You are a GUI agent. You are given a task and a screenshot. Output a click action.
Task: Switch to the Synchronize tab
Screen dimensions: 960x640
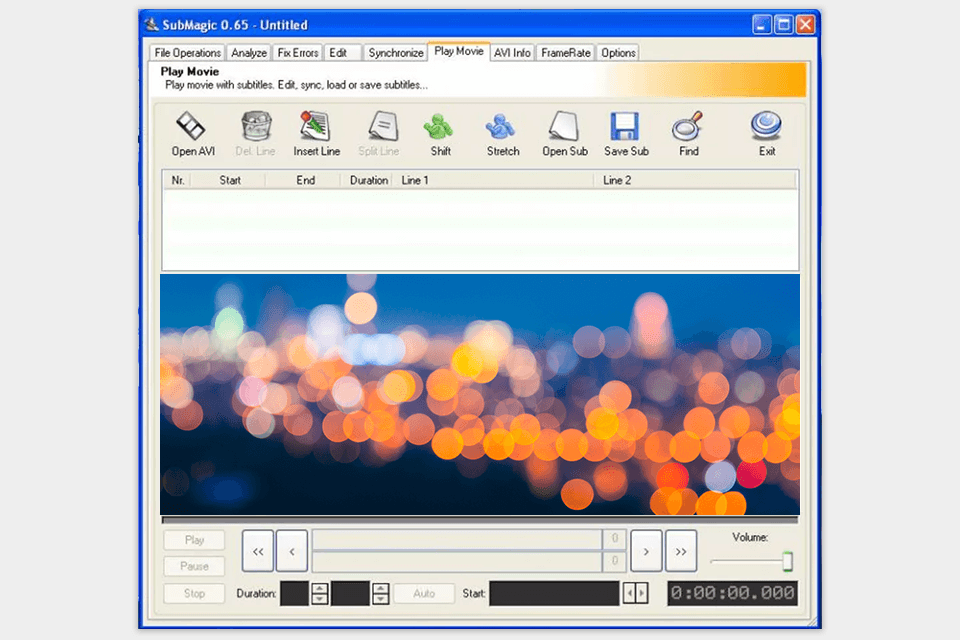(x=395, y=52)
